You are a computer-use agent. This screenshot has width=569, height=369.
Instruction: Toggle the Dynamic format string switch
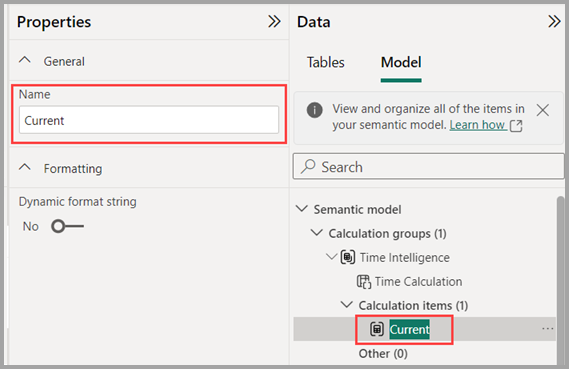[x=67, y=226]
